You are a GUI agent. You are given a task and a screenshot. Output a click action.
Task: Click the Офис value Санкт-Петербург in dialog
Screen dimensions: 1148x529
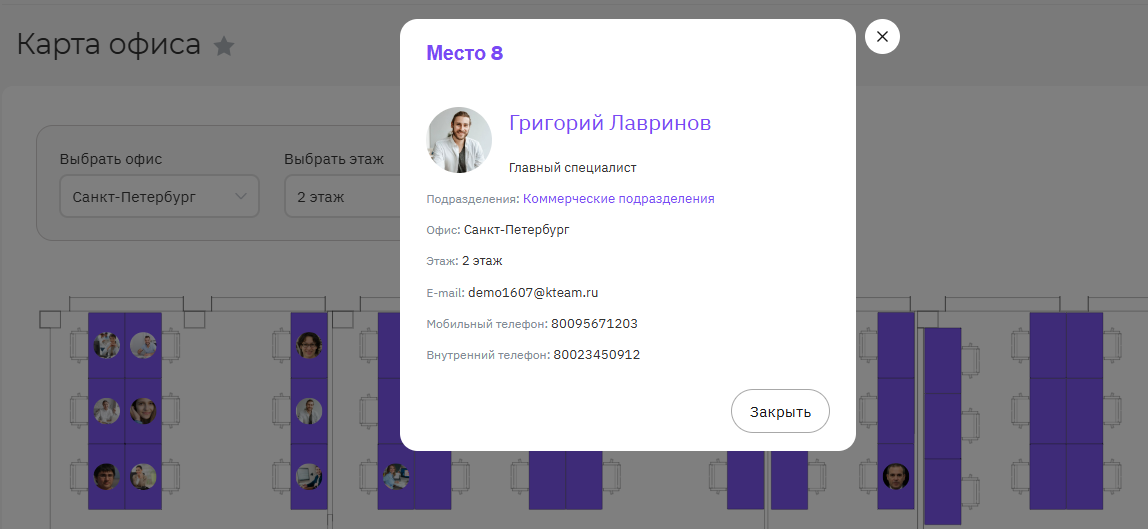[x=517, y=230]
